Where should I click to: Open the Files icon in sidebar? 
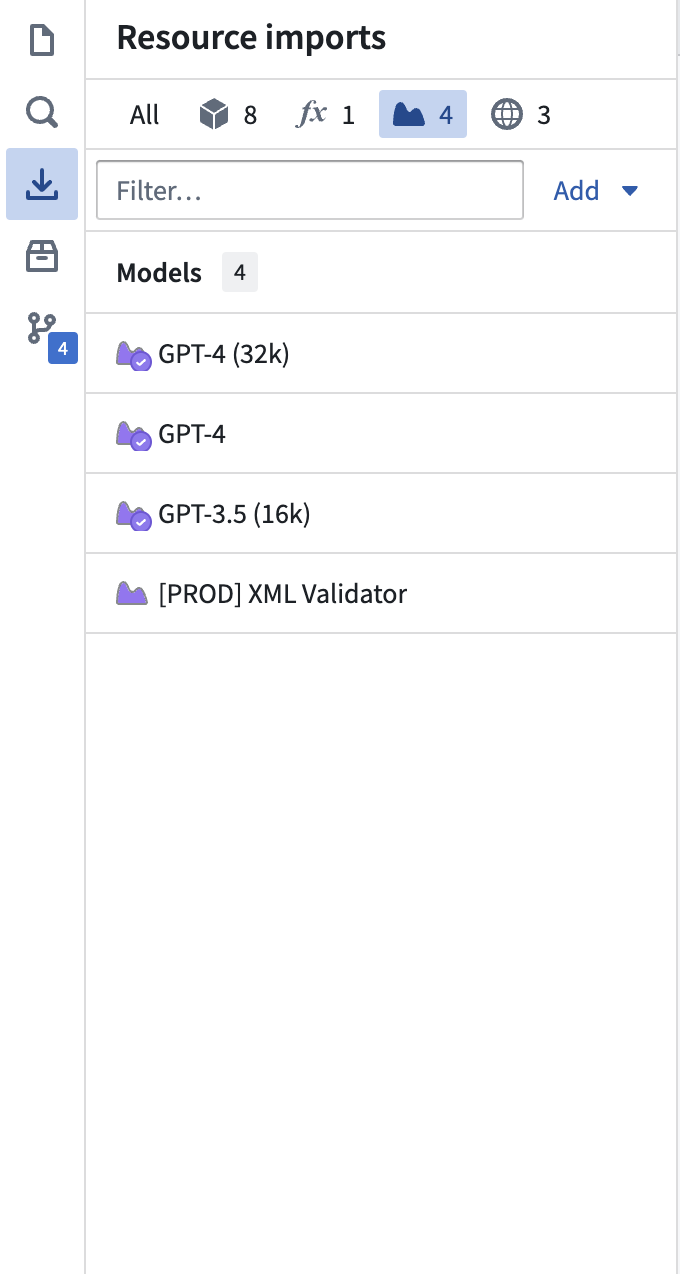(41, 41)
